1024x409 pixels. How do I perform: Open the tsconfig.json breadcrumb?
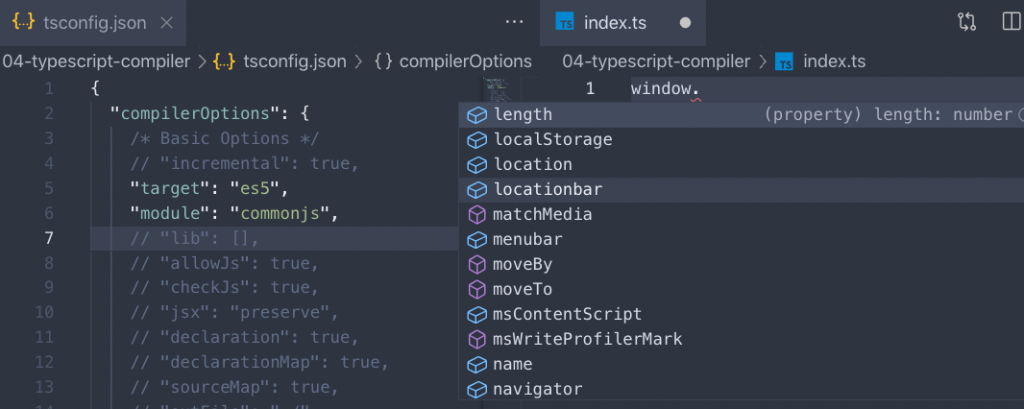(295, 61)
